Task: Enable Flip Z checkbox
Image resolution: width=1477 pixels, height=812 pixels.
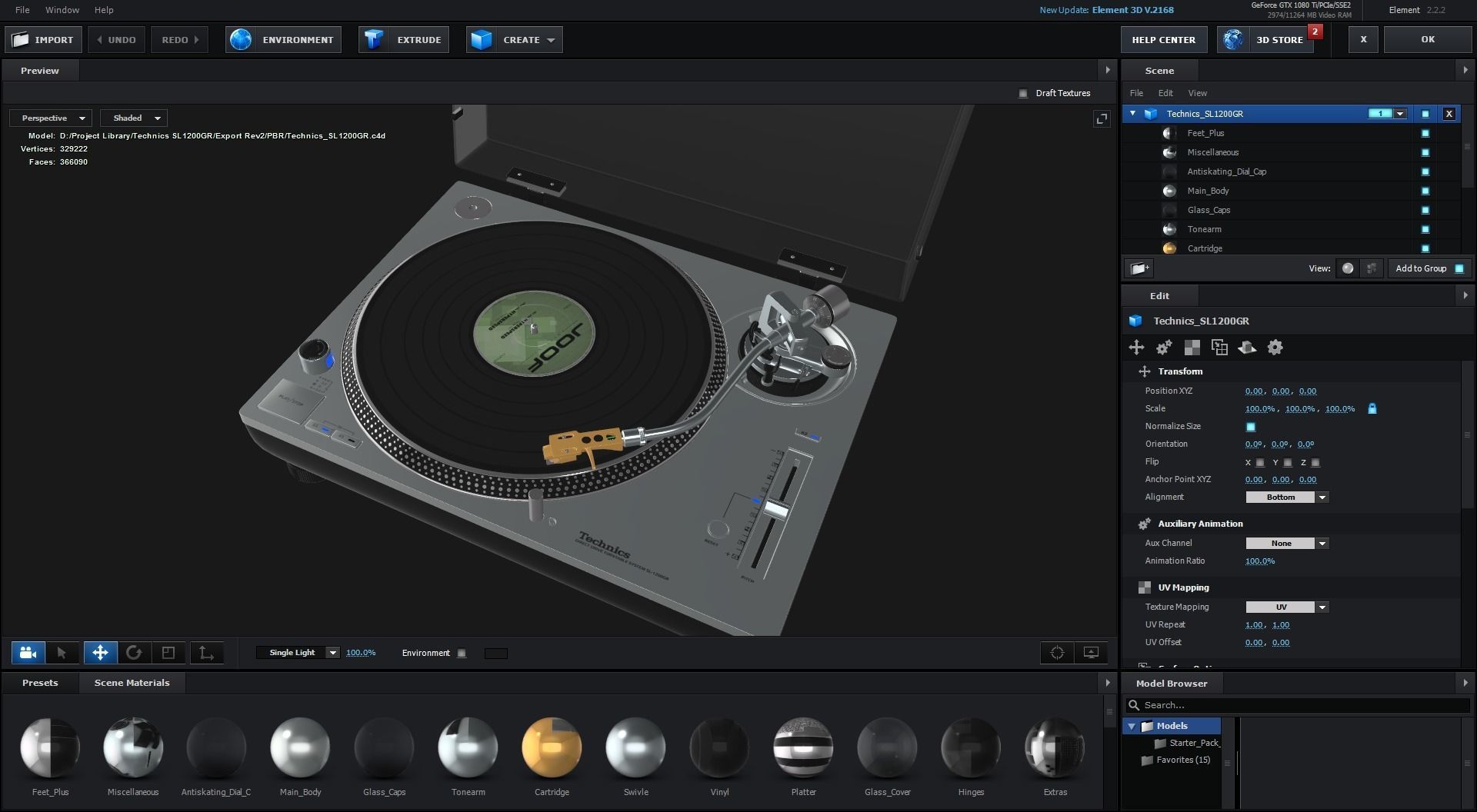Action: [1315, 463]
